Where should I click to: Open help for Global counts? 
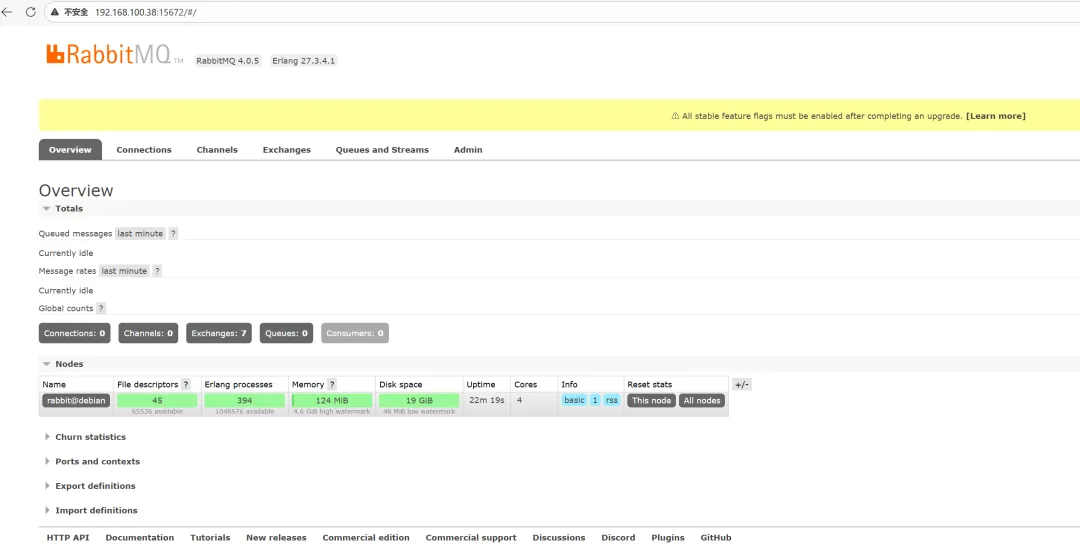pyautogui.click(x=101, y=308)
